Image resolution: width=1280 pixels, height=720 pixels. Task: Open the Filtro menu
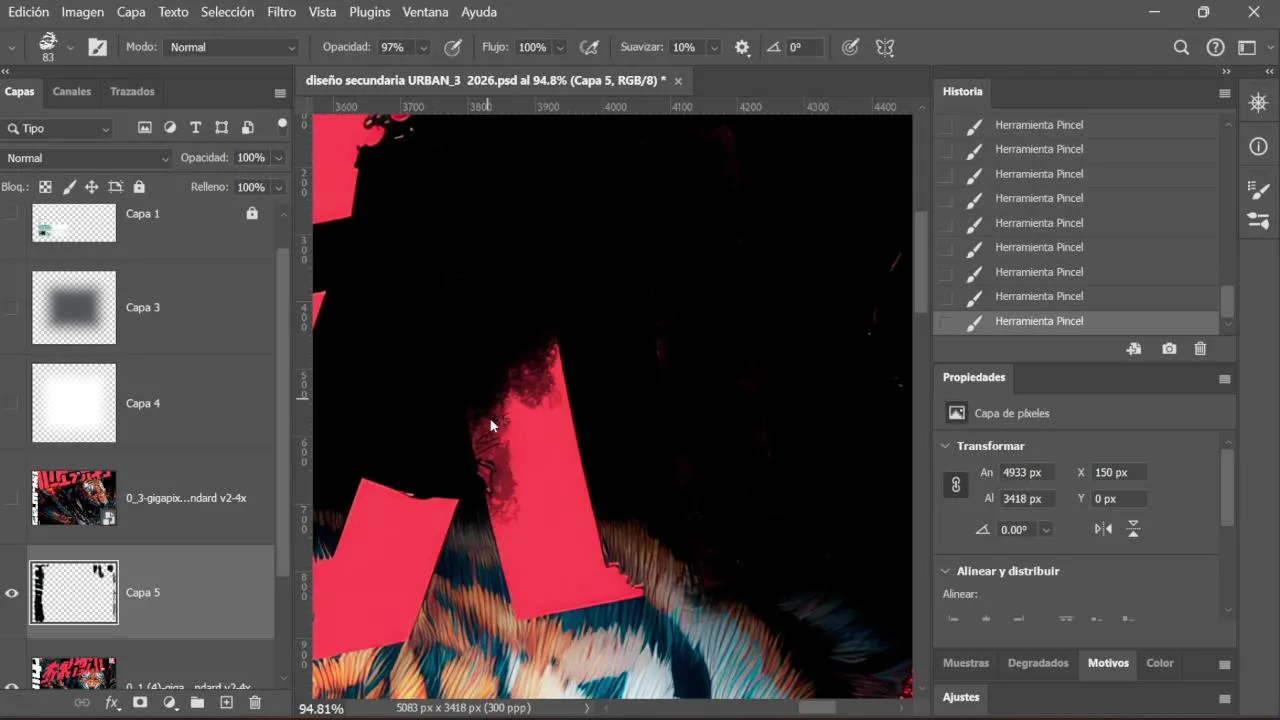pos(281,12)
